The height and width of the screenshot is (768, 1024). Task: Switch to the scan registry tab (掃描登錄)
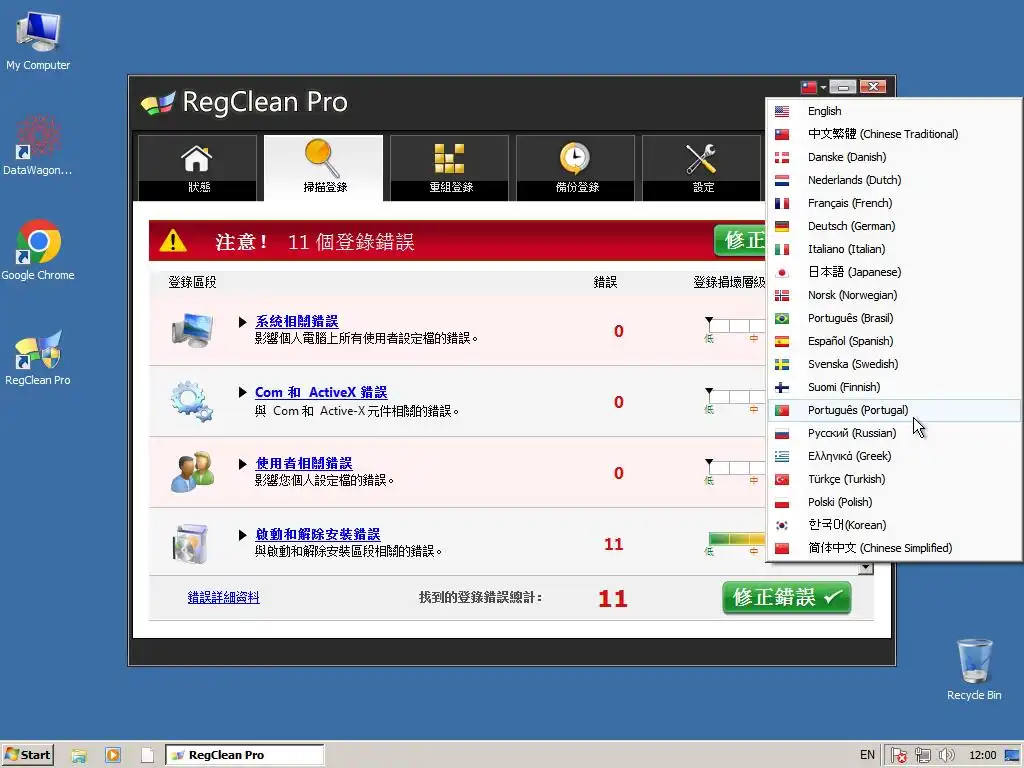point(323,167)
